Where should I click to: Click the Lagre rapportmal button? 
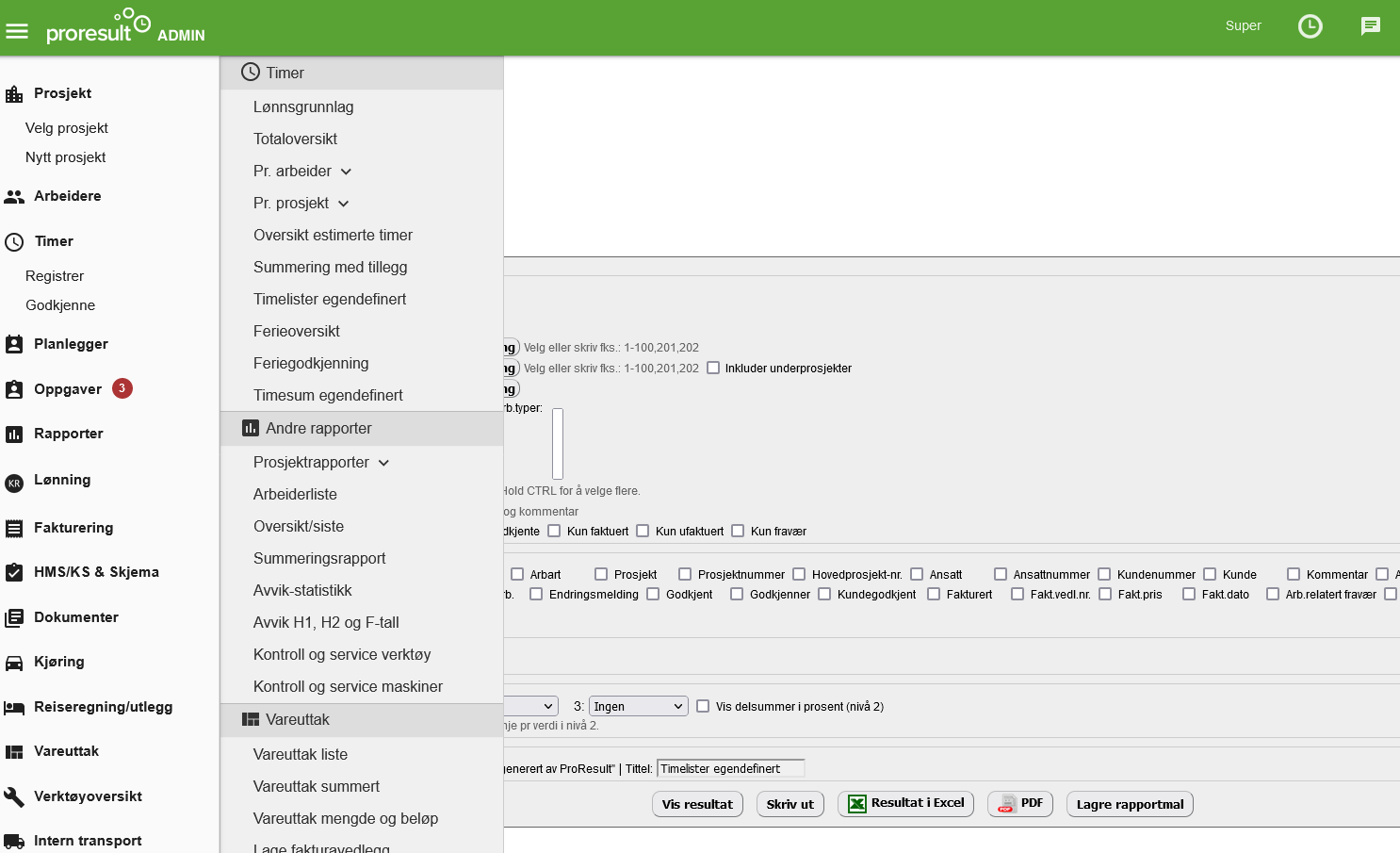click(x=1130, y=804)
